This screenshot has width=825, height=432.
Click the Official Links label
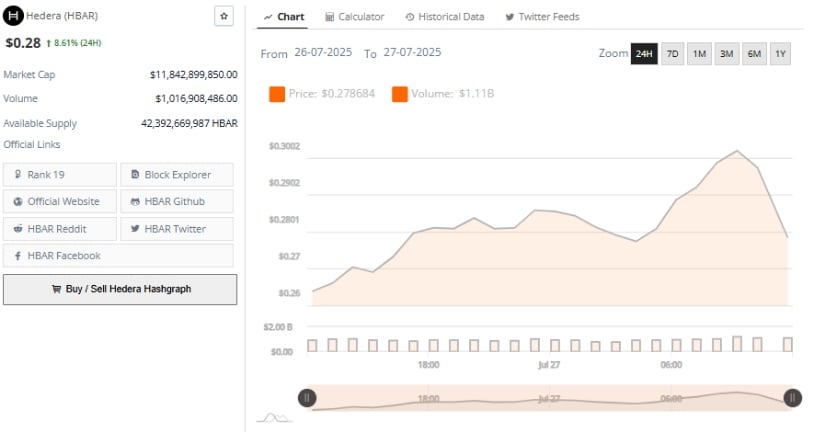coord(32,144)
